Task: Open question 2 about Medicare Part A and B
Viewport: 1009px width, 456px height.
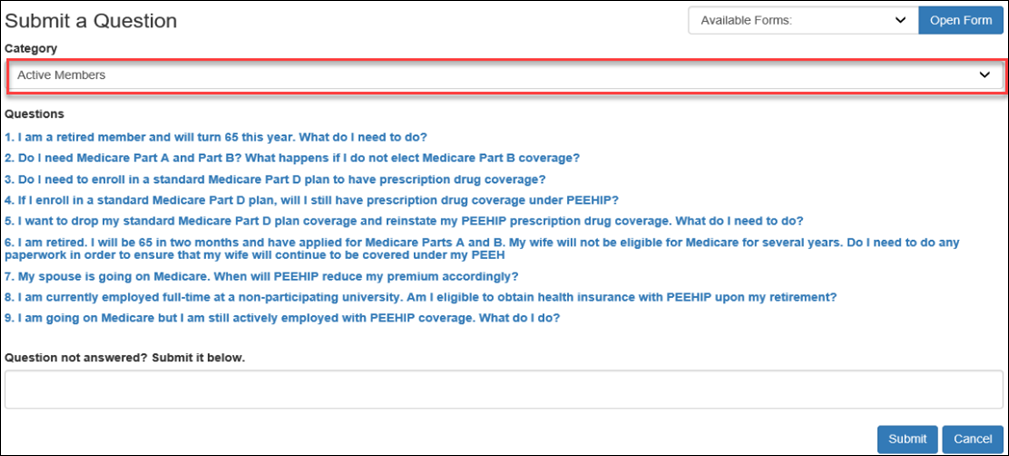Action: 292,158
